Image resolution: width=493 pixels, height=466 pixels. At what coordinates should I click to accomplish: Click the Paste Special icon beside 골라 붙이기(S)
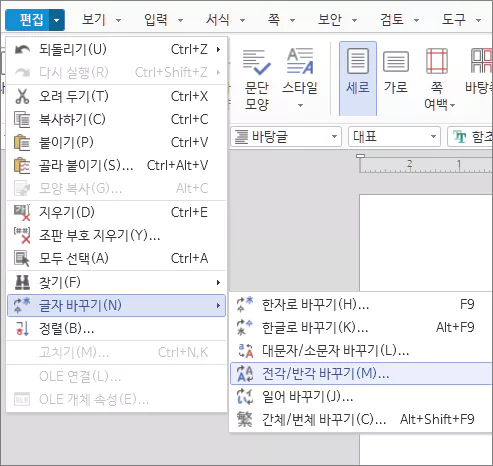click(22, 166)
